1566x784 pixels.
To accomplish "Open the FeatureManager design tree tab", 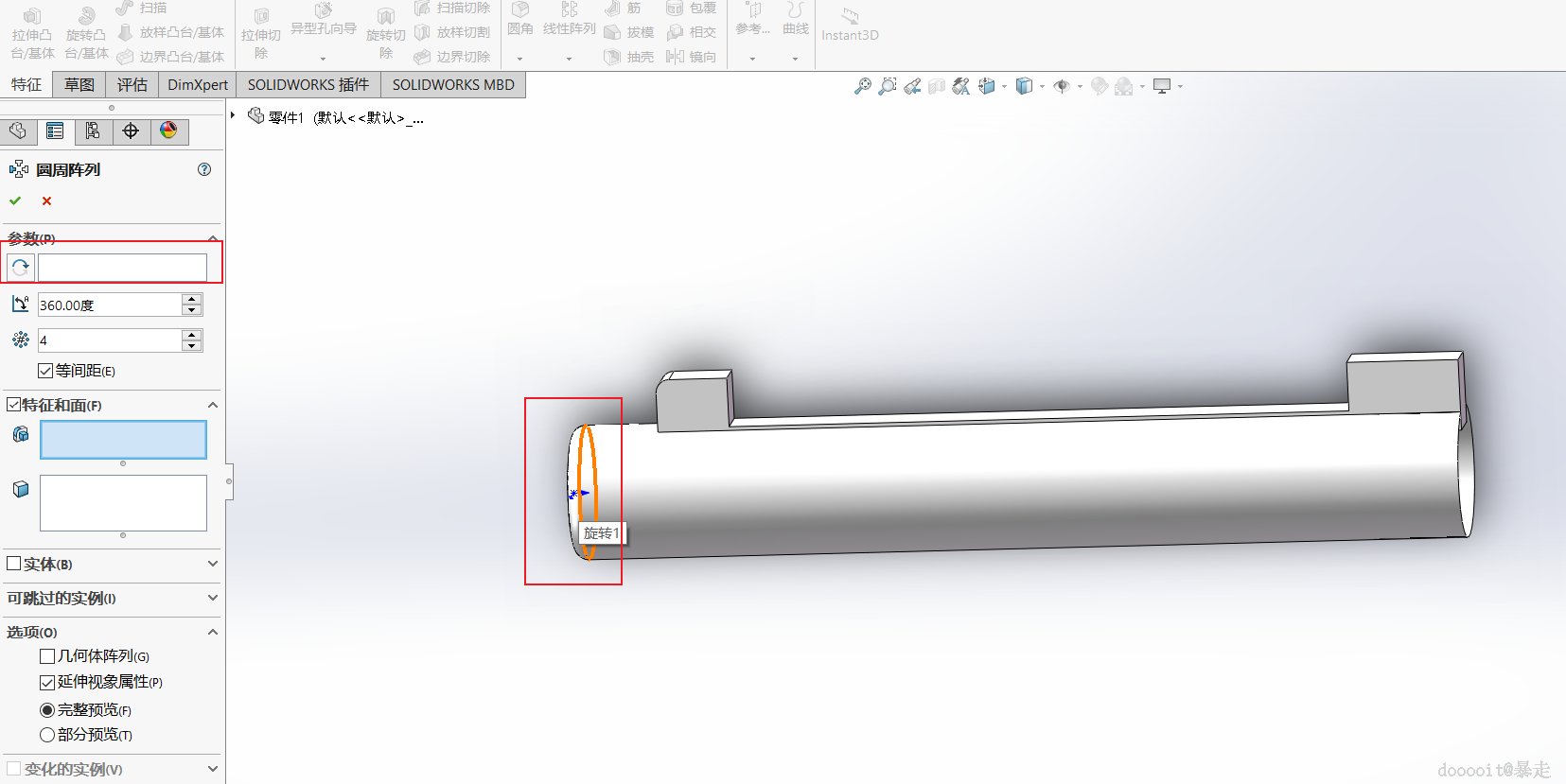I will [x=18, y=131].
